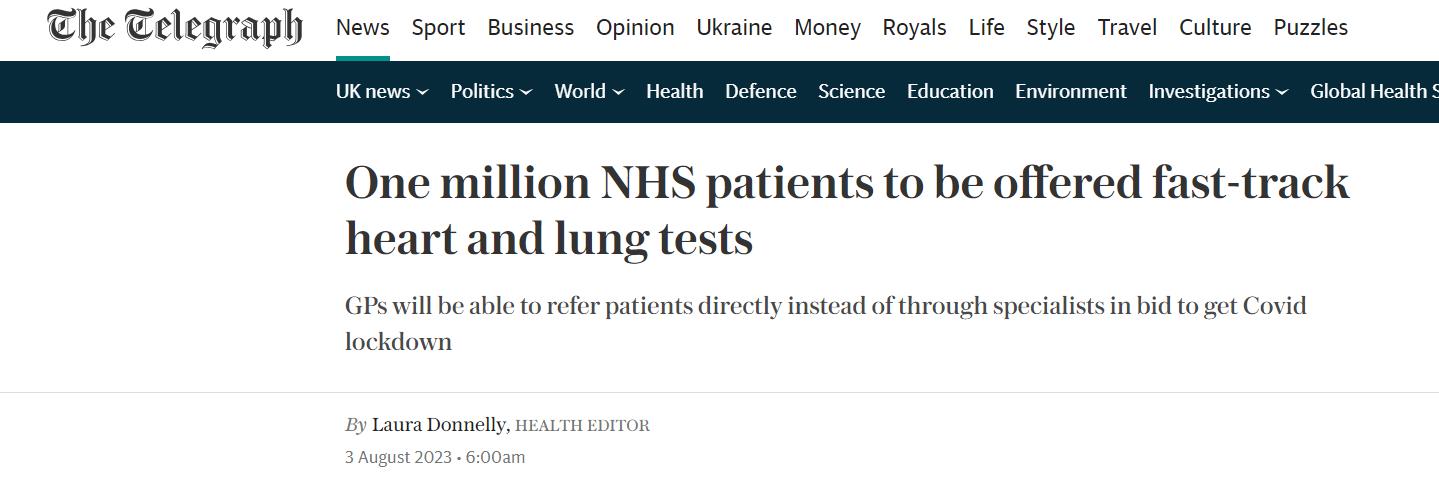Open the Business section
The image size is (1439, 477).
(x=530, y=28)
